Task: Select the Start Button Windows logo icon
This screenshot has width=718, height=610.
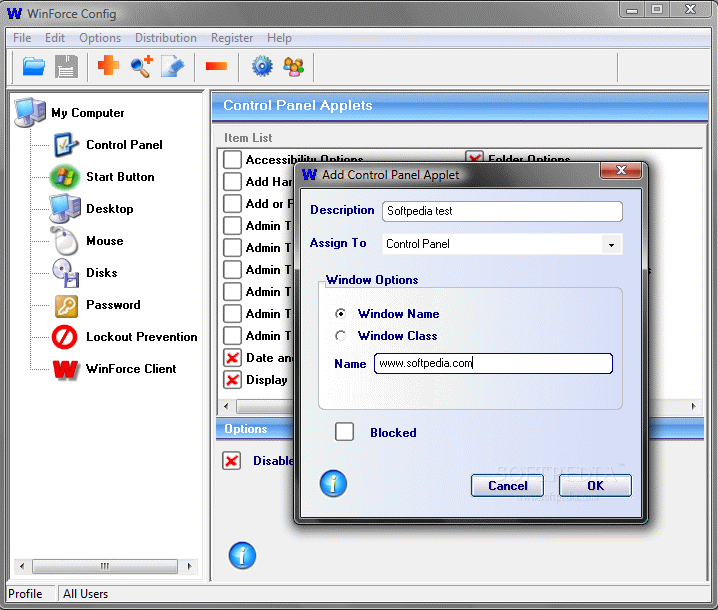Action: tap(65, 177)
